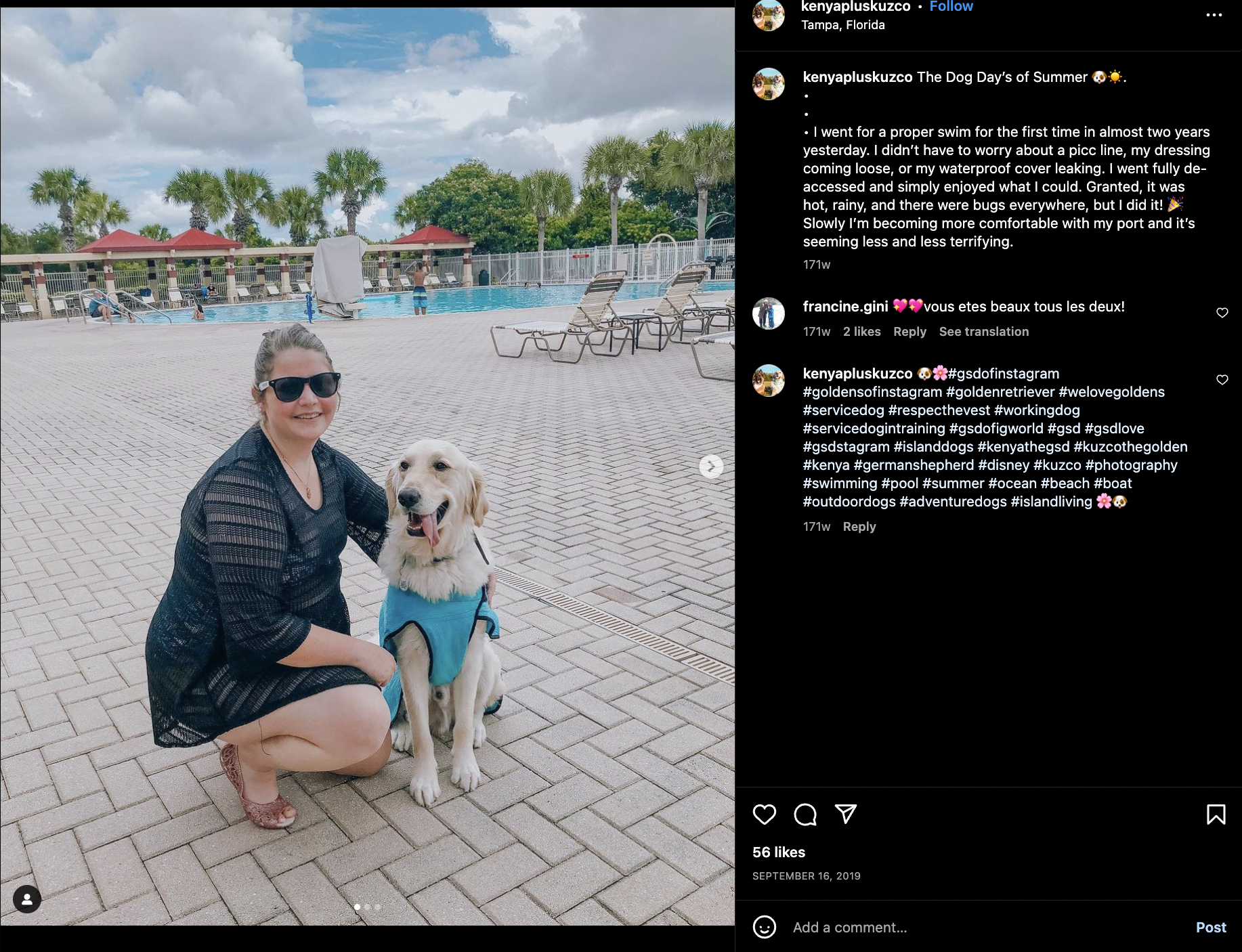Like kenyapluskuzco's hashtag comment heart
Screen dimensions: 1242x952
(1222, 380)
